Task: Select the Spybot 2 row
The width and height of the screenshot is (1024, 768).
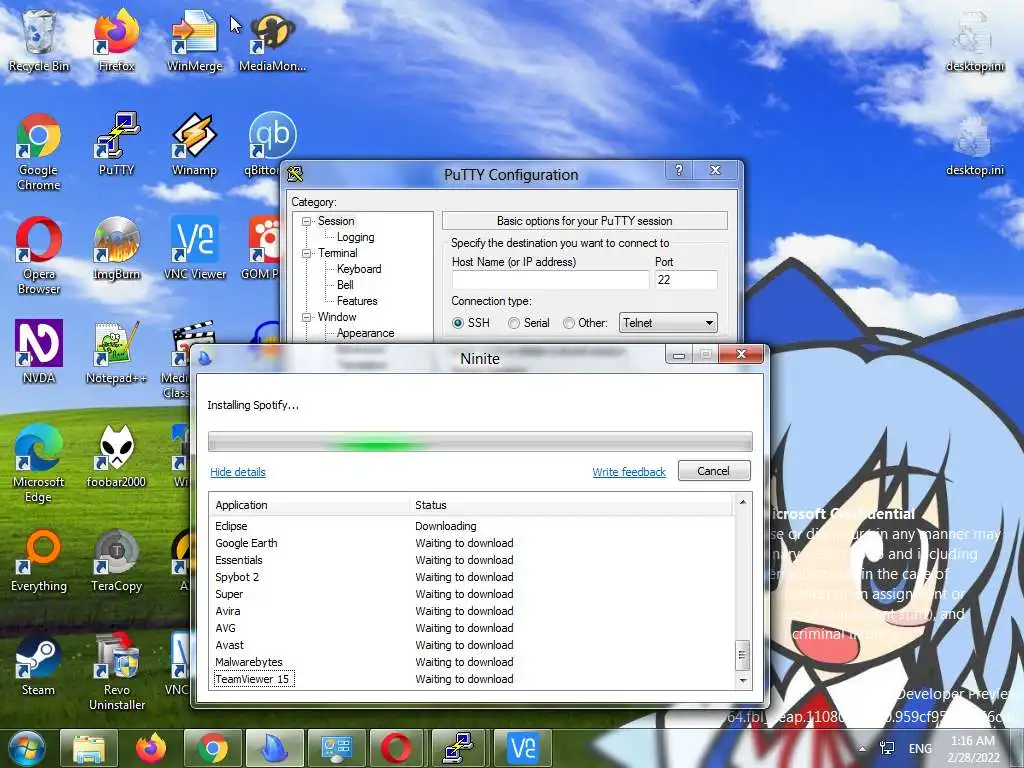Action: pos(472,577)
